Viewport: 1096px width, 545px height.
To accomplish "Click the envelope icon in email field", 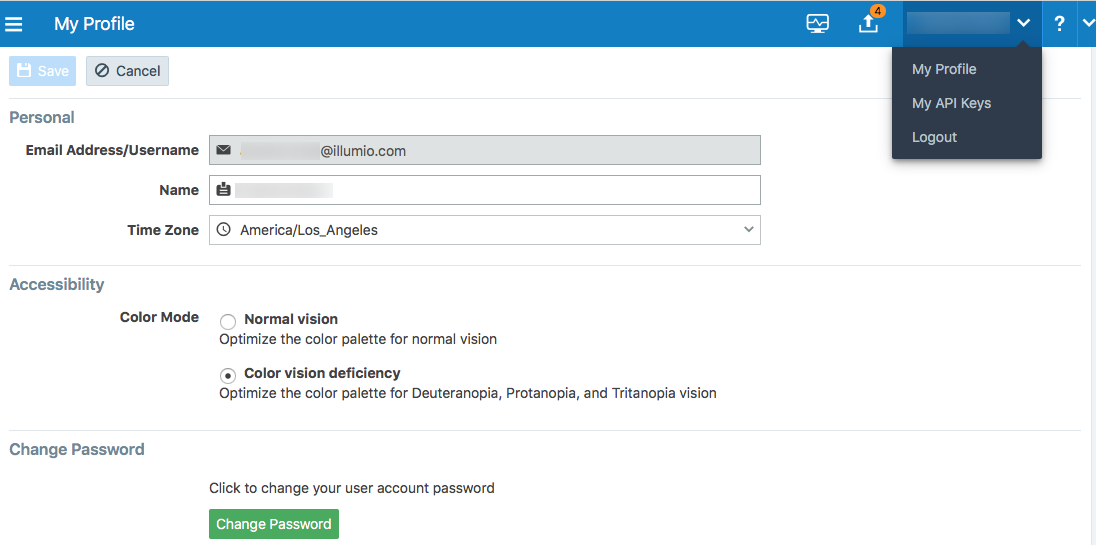I will point(223,150).
